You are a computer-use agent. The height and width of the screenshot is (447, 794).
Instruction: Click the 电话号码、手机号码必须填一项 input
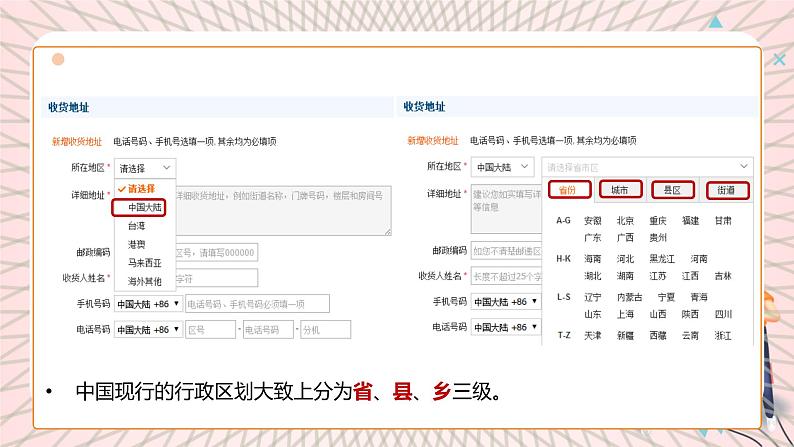(257, 304)
